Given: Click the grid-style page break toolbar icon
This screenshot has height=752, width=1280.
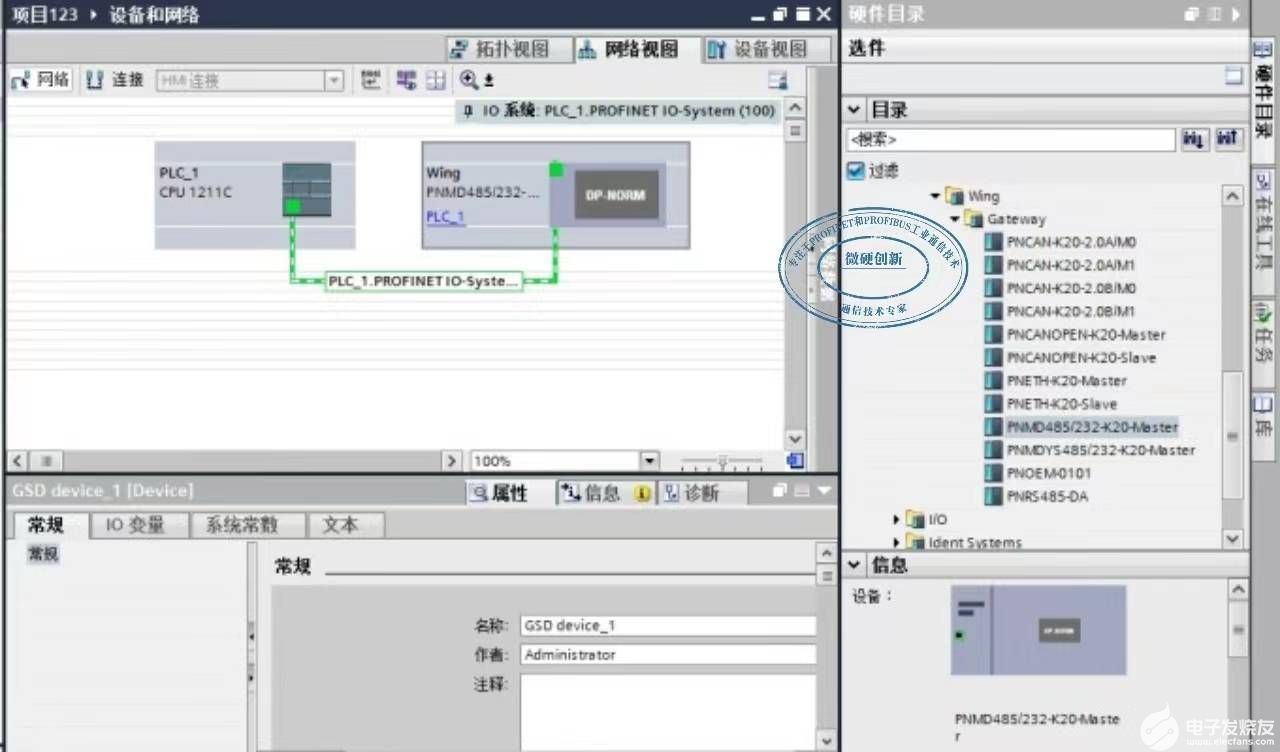Looking at the screenshot, I should point(436,81).
